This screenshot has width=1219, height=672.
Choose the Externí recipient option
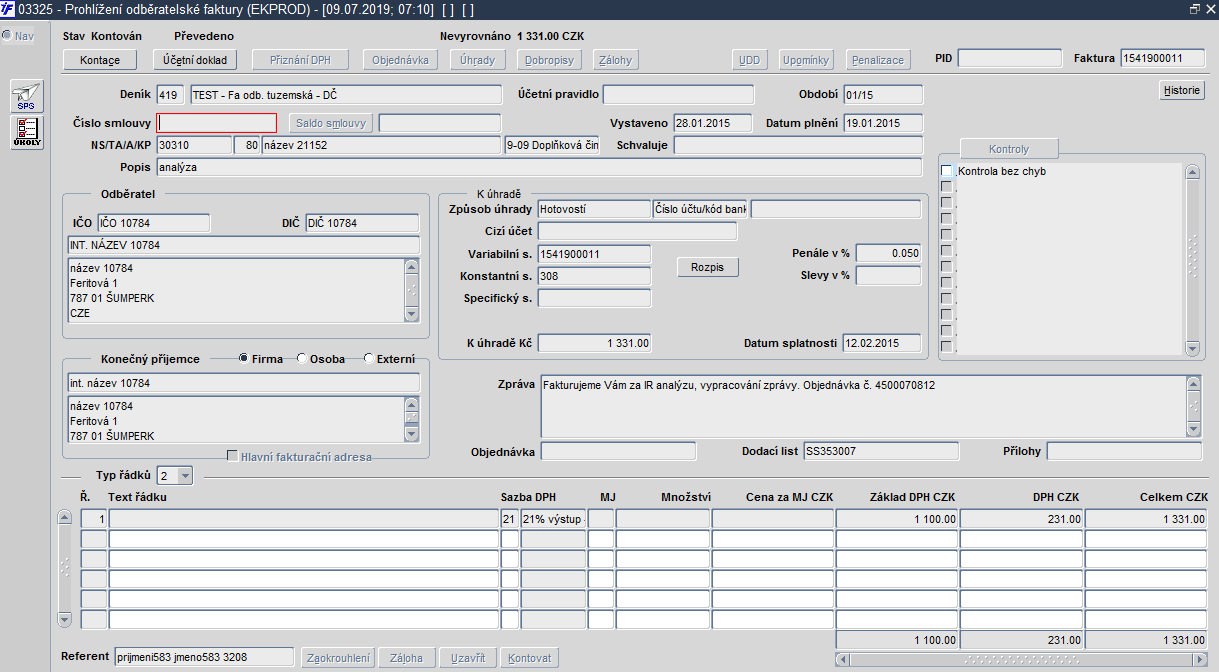[369, 359]
